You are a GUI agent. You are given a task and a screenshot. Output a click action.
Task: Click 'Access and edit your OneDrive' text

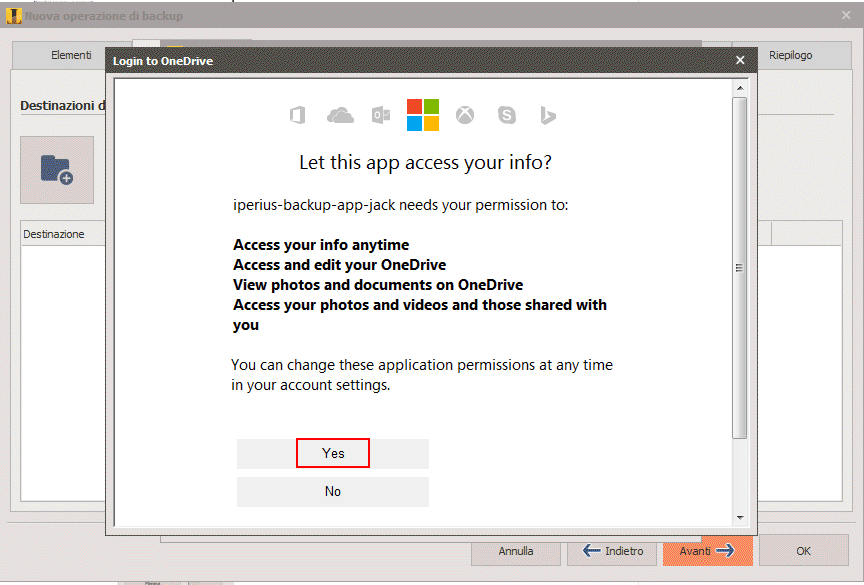[339, 265]
